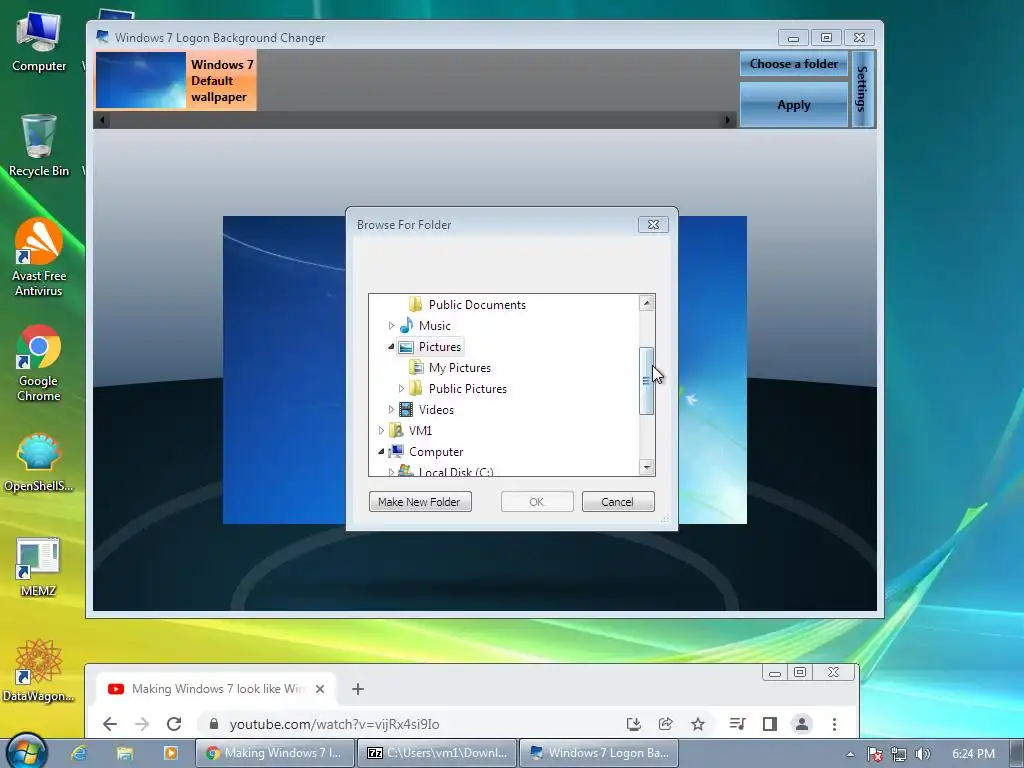Select Computer in the folder tree
1024x768 pixels.
coord(426,451)
